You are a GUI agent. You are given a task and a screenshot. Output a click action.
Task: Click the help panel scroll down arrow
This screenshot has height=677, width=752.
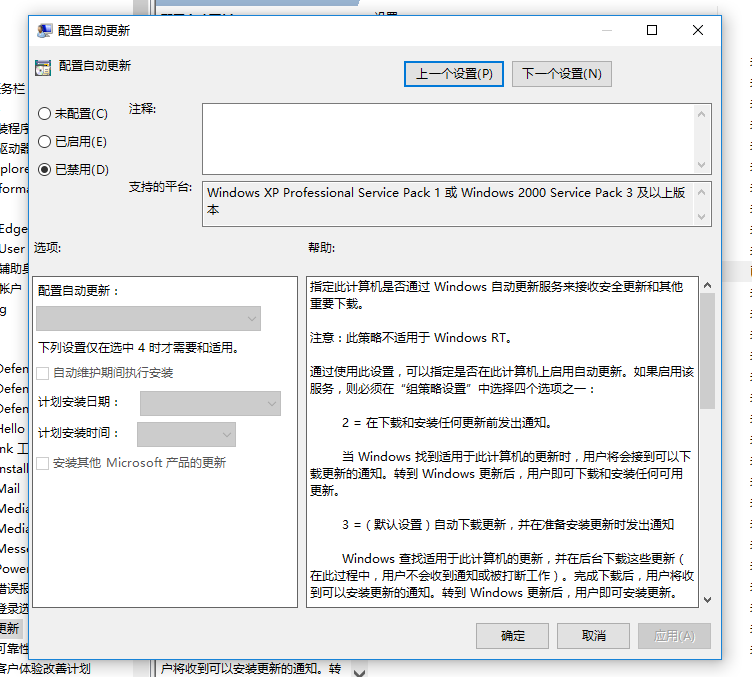pos(707,600)
